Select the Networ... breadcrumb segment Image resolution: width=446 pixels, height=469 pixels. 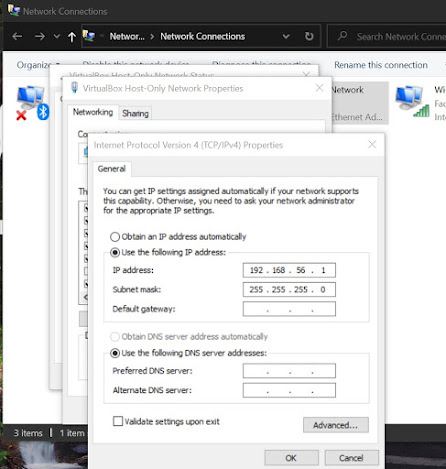pos(127,36)
